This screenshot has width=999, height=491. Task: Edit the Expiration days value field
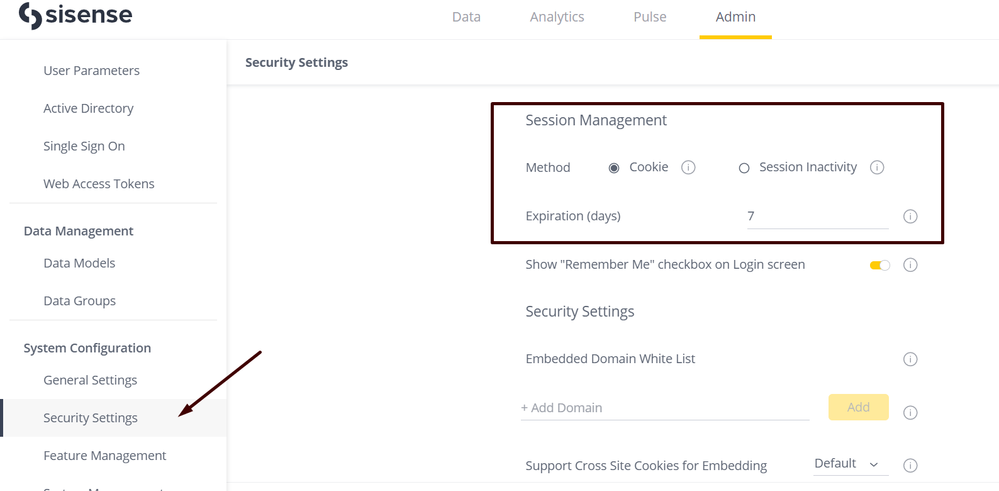pyautogui.click(x=817, y=216)
